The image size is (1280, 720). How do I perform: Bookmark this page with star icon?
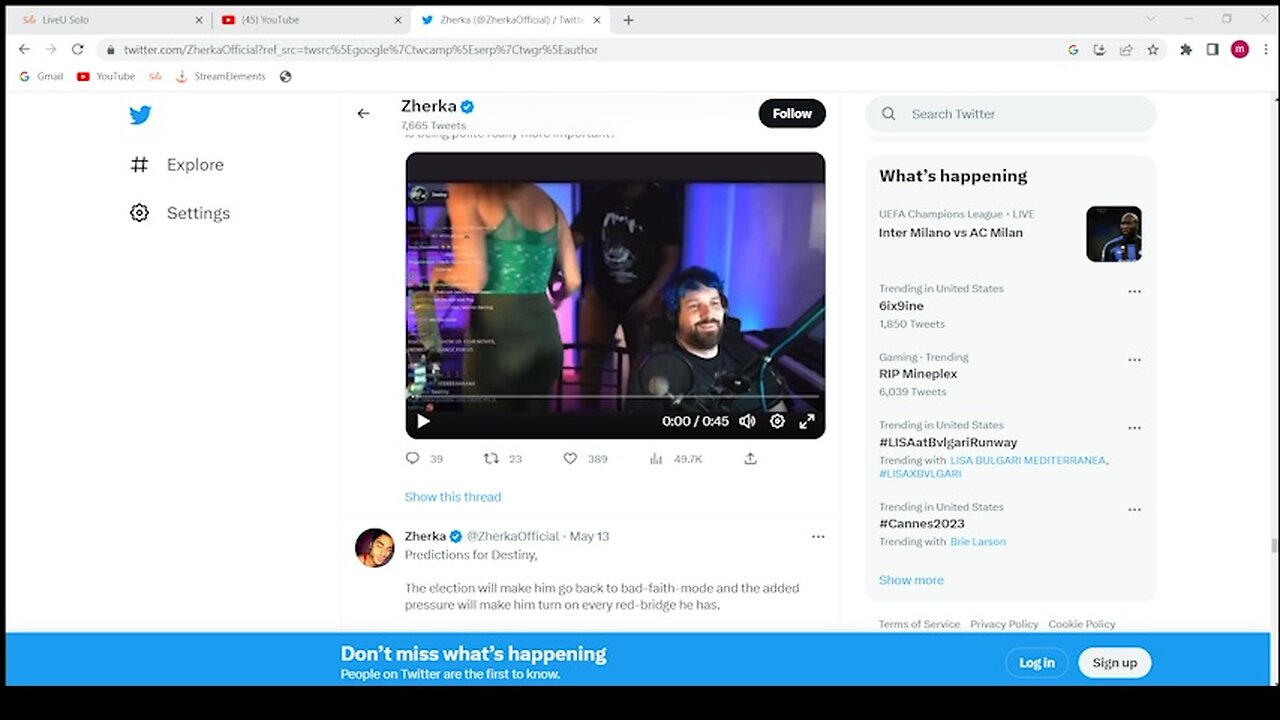(x=1152, y=49)
